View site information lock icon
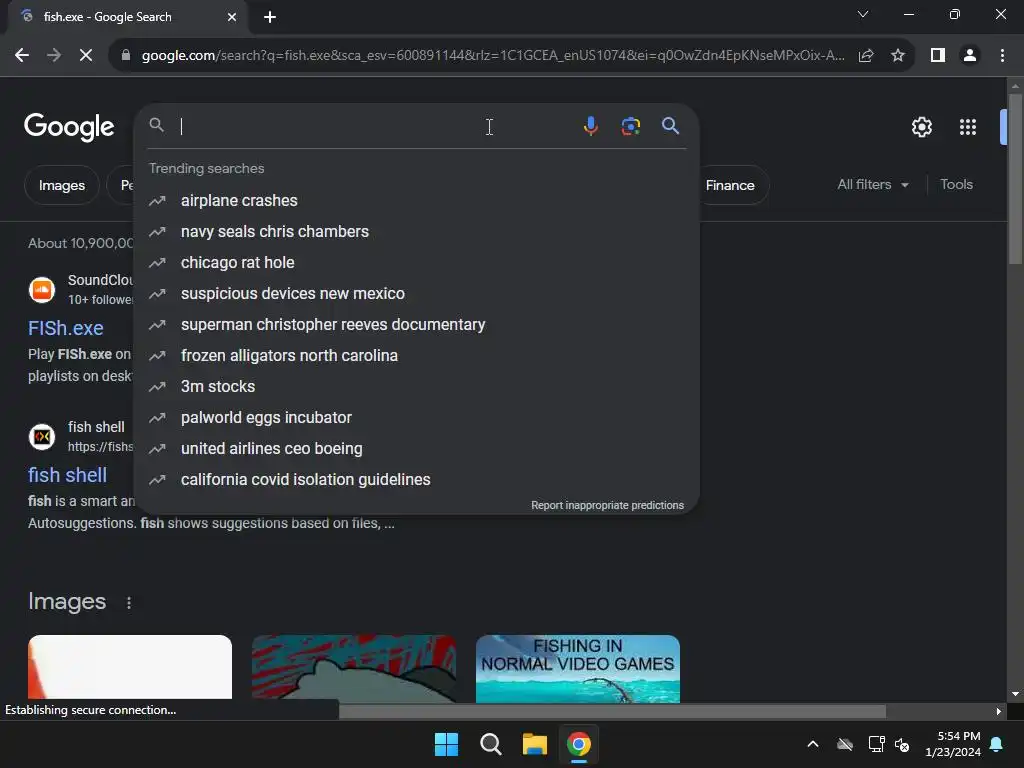Screen dimensions: 1024x768 [126, 56]
